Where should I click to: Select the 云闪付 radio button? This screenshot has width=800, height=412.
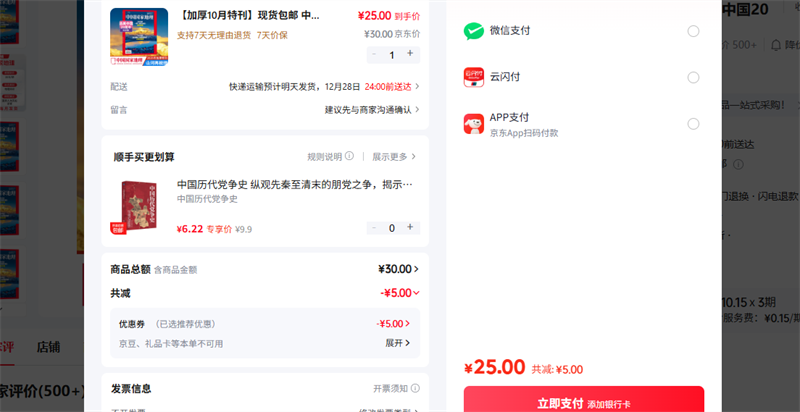click(693, 77)
